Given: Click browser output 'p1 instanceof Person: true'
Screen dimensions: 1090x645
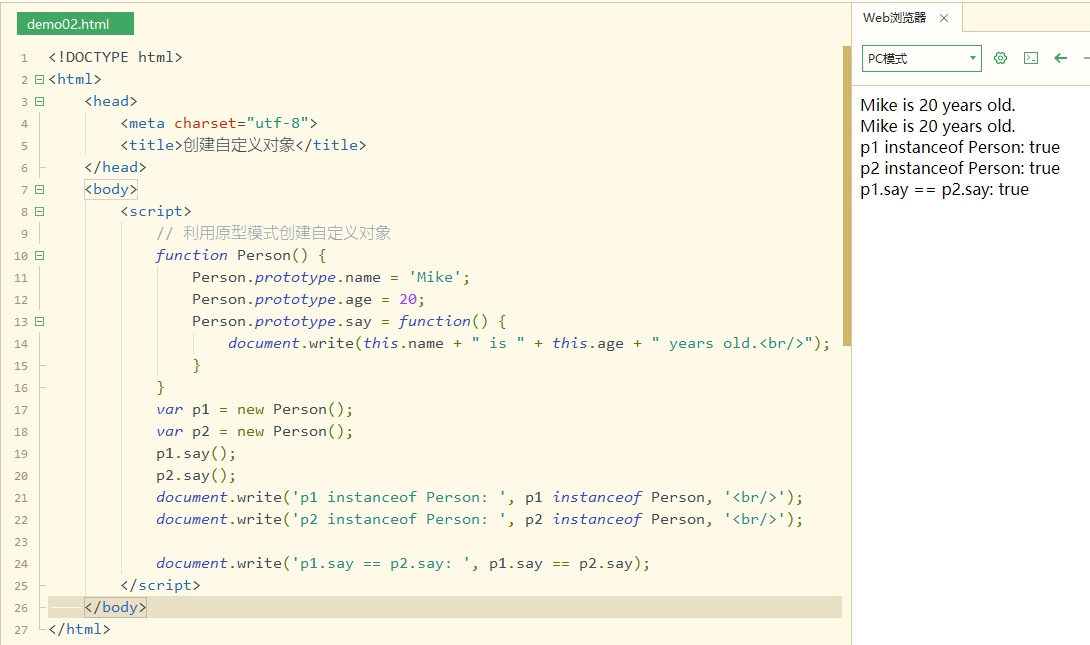Looking at the screenshot, I should click(960, 147).
